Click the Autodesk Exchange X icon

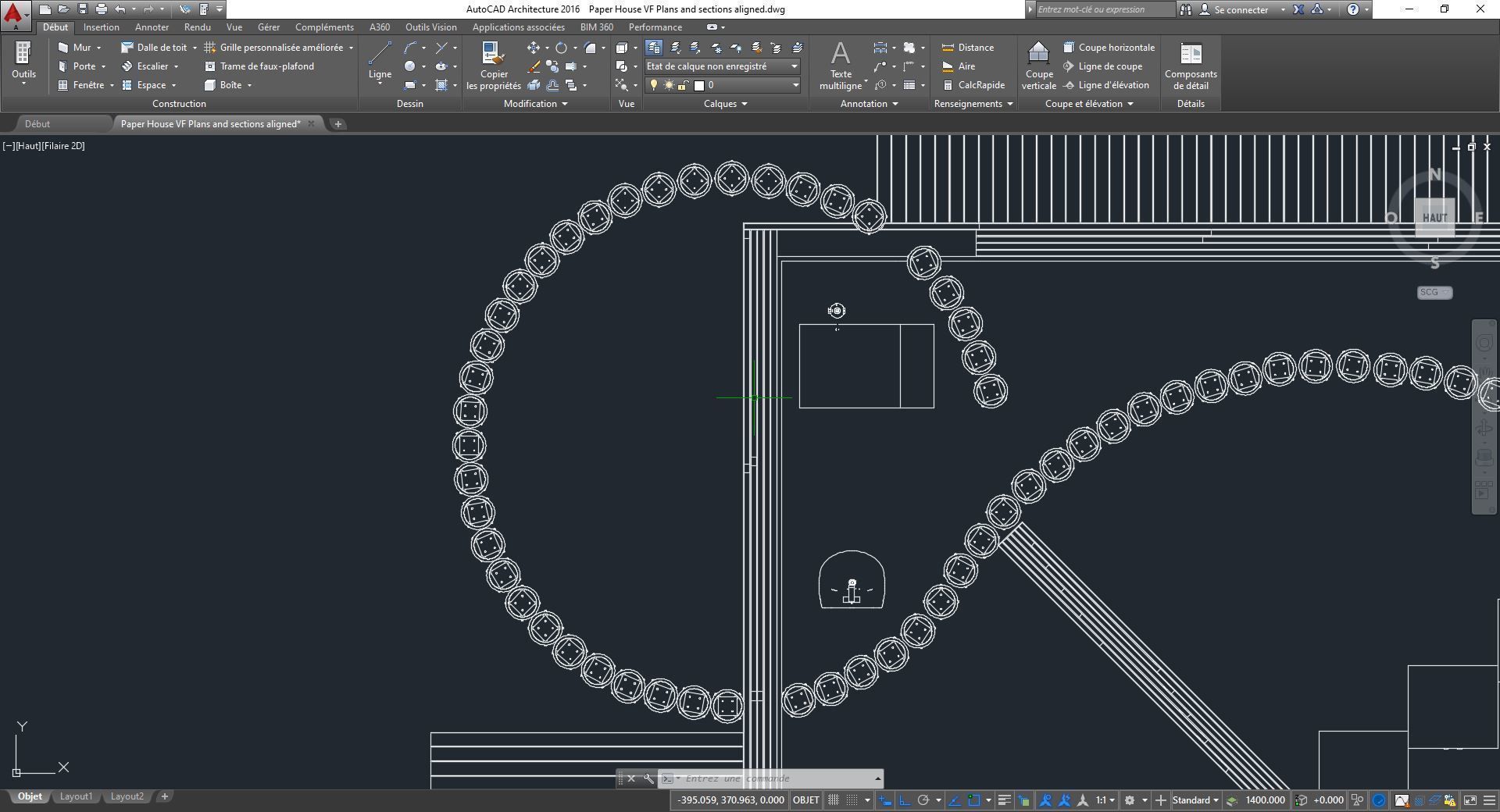click(x=1298, y=9)
